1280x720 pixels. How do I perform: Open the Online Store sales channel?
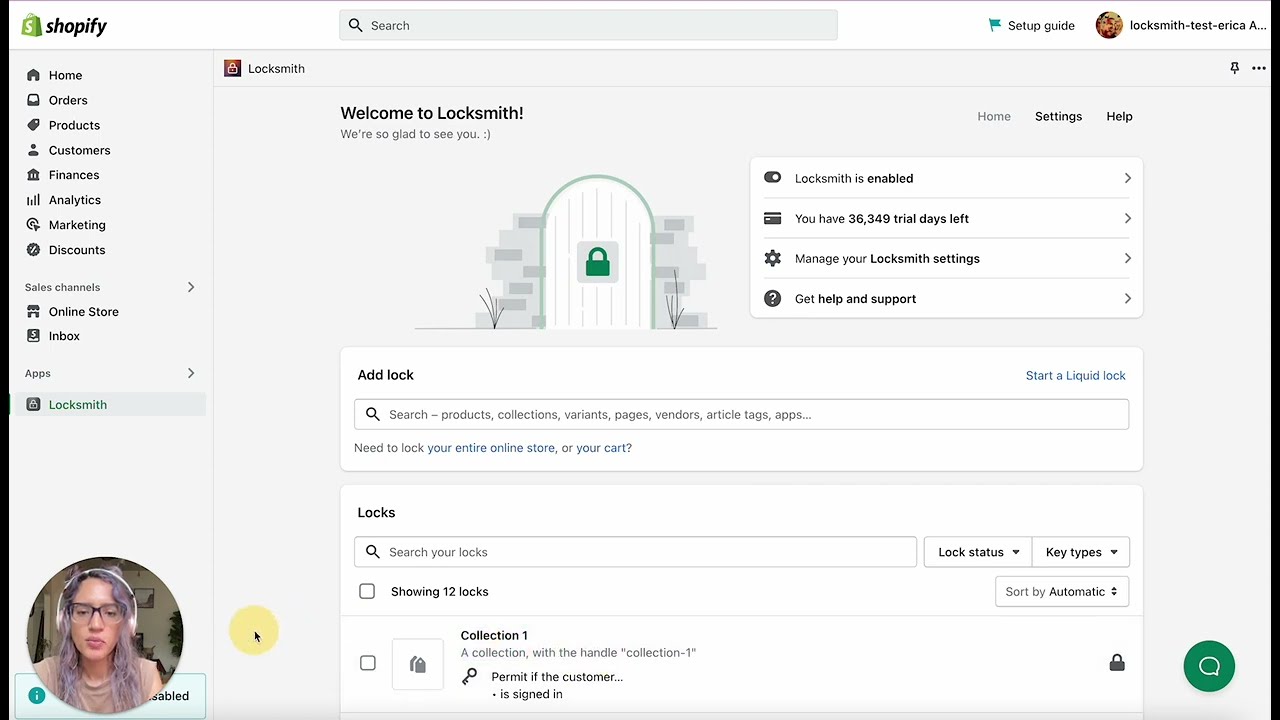click(x=83, y=312)
